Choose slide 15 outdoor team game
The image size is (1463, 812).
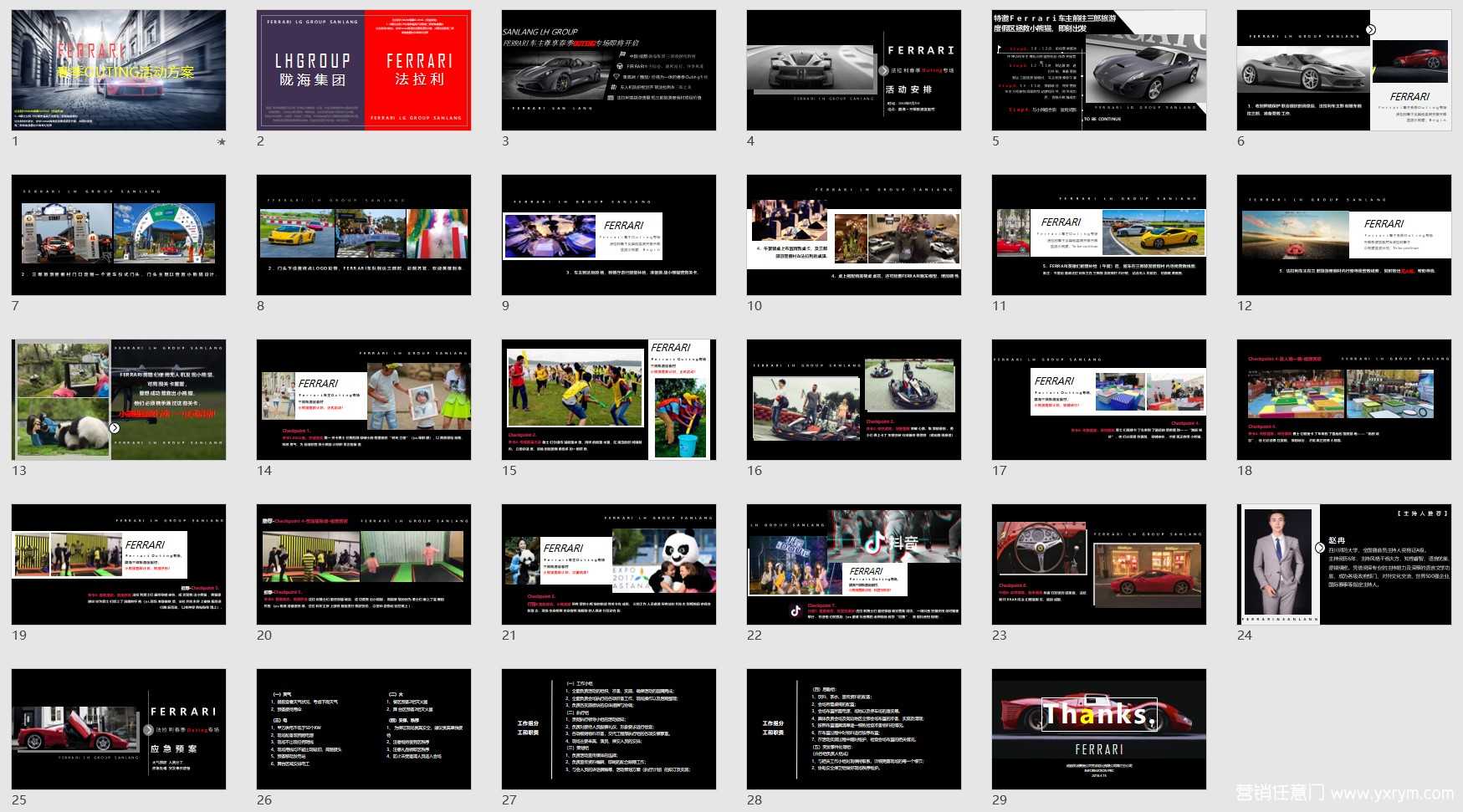tap(609, 400)
